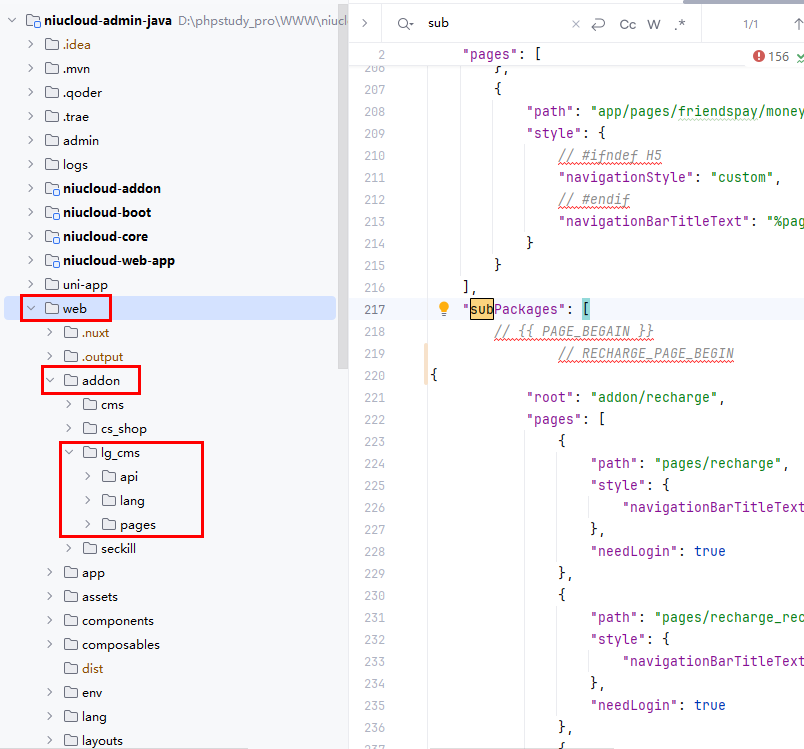Click the red error count indicator
This screenshot has height=749, width=804.
pyautogui.click(x=771, y=57)
